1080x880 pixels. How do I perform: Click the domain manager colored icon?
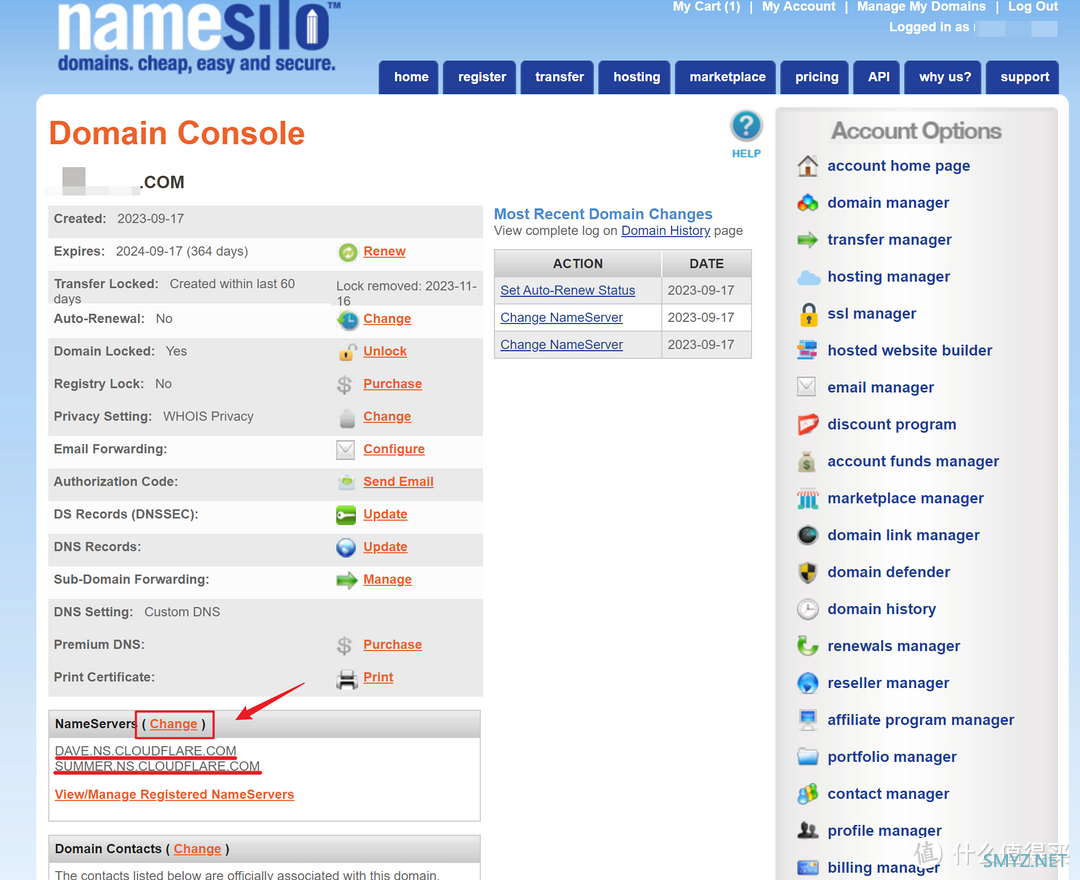pos(807,203)
